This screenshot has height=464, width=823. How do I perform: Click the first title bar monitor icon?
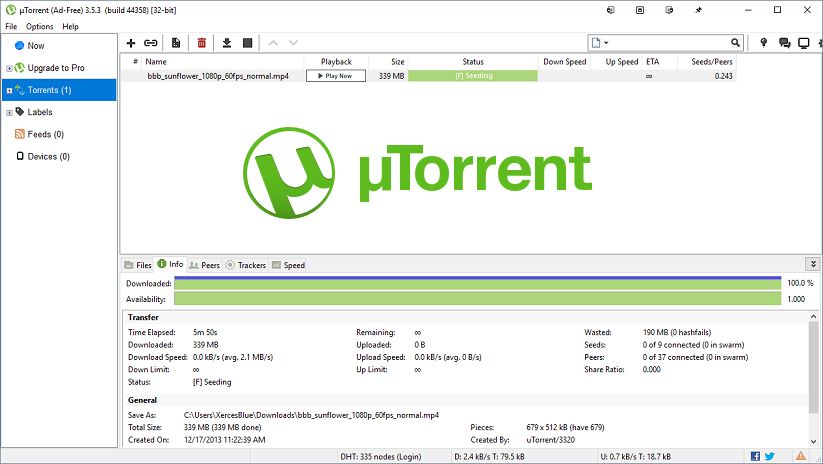pos(610,10)
